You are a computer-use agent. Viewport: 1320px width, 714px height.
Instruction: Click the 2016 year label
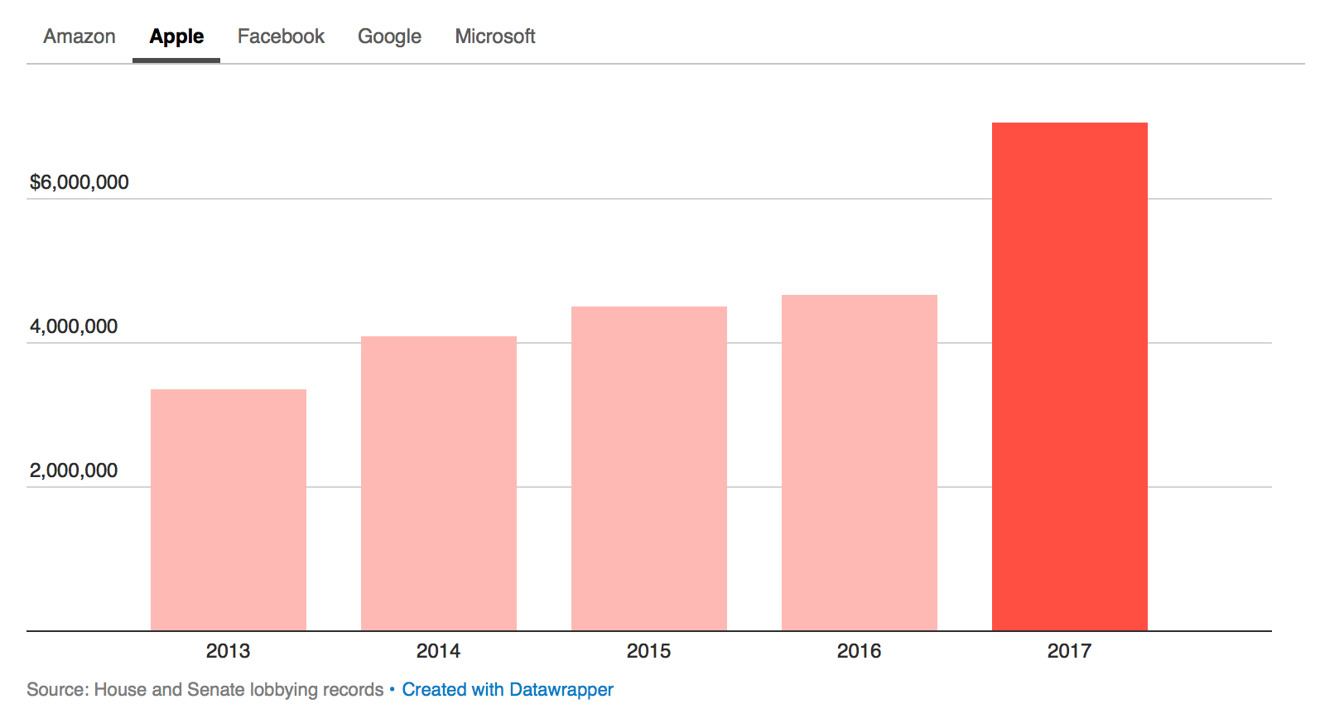click(x=859, y=652)
